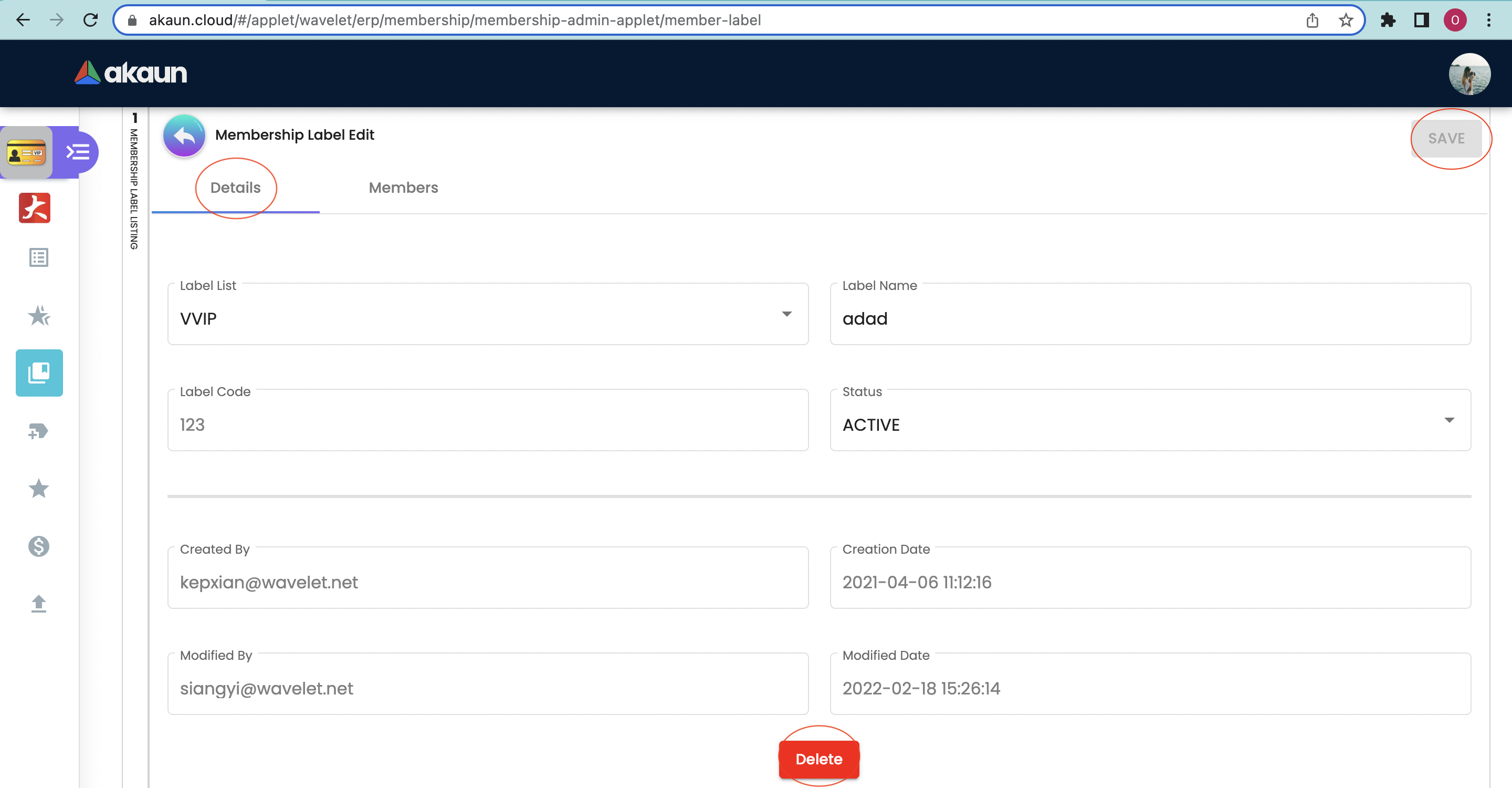Screen dimensions: 1512x788
Task: Open the list document sidebar icon
Action: pyautogui.click(x=39, y=257)
